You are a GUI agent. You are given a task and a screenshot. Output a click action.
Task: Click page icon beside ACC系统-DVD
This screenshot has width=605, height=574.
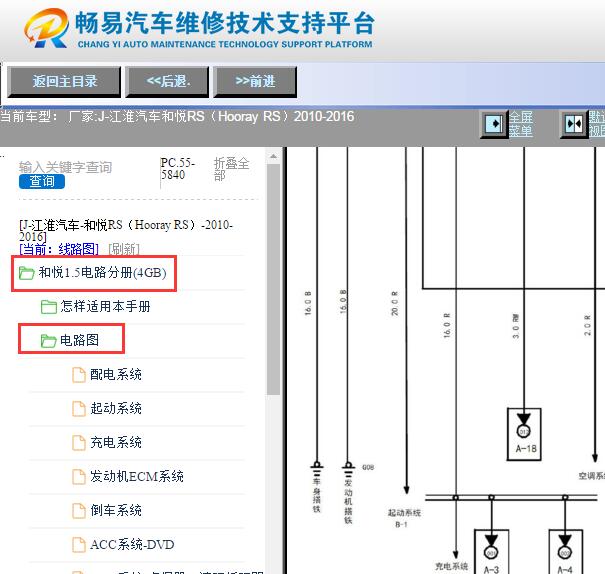(79, 545)
